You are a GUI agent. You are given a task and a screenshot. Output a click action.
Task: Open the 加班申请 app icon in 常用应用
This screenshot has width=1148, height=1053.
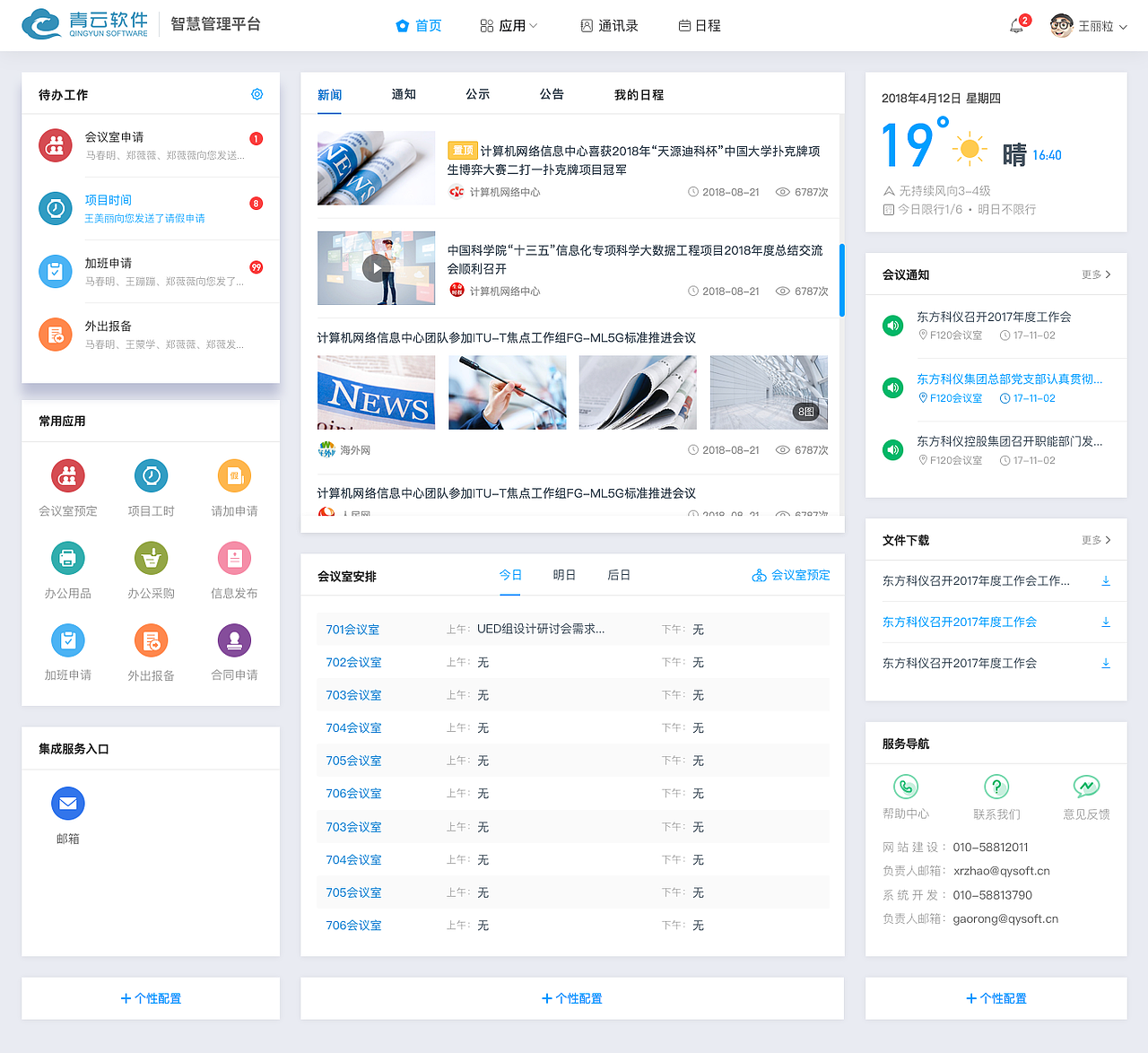click(x=68, y=640)
